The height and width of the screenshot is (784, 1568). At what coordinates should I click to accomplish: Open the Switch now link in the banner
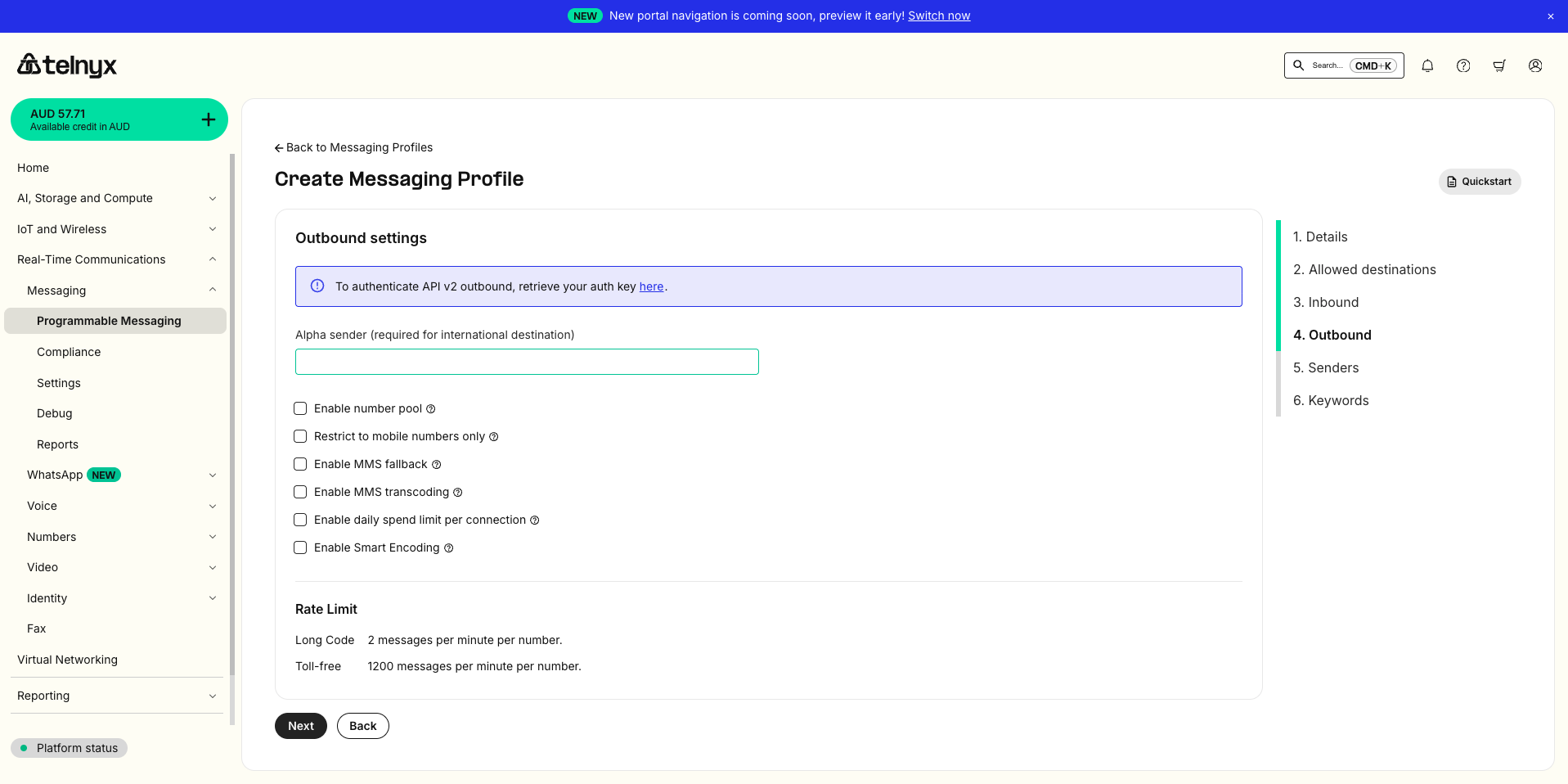938,16
